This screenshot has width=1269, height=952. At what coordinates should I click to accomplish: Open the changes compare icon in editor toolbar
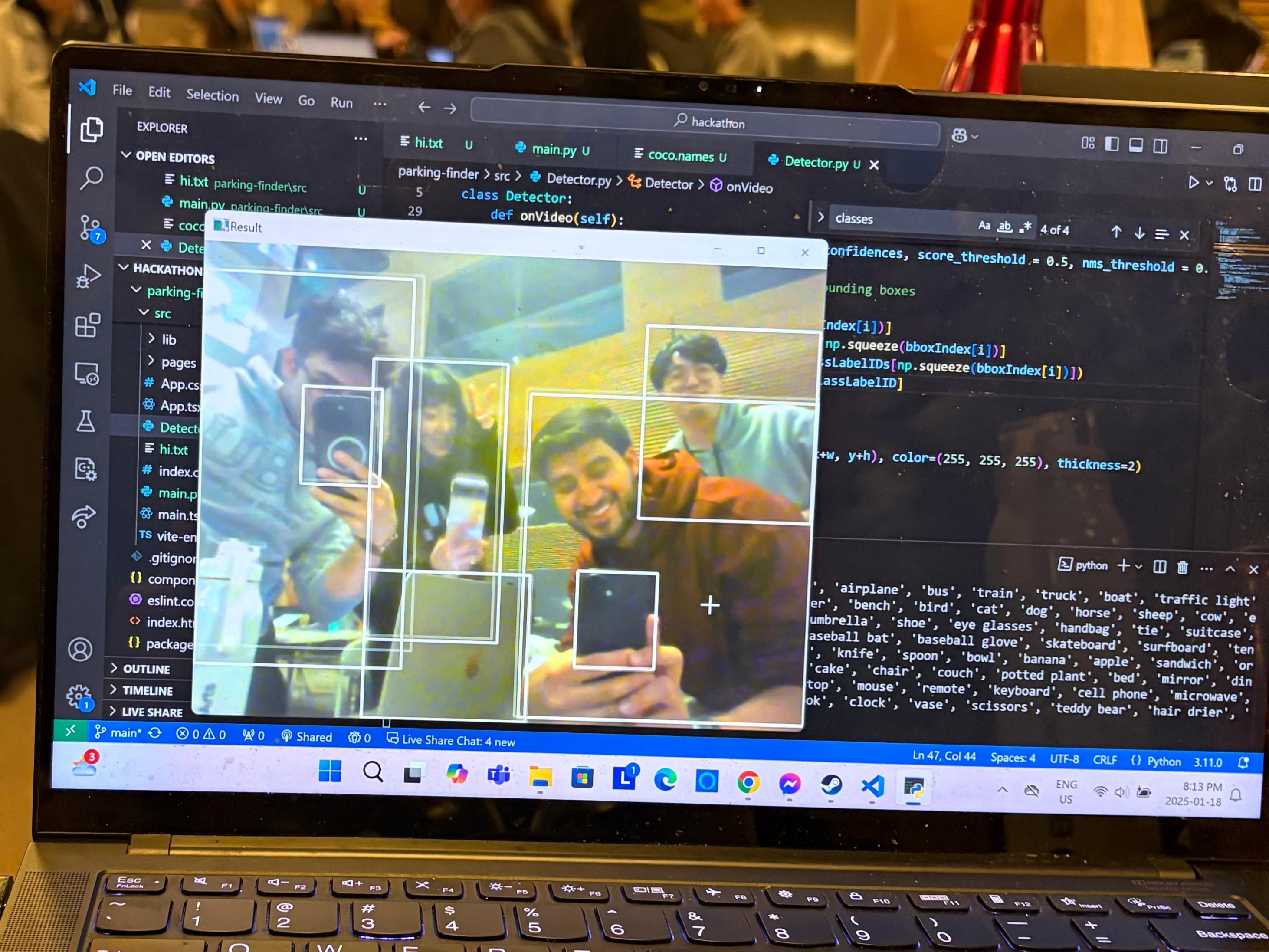1230,184
